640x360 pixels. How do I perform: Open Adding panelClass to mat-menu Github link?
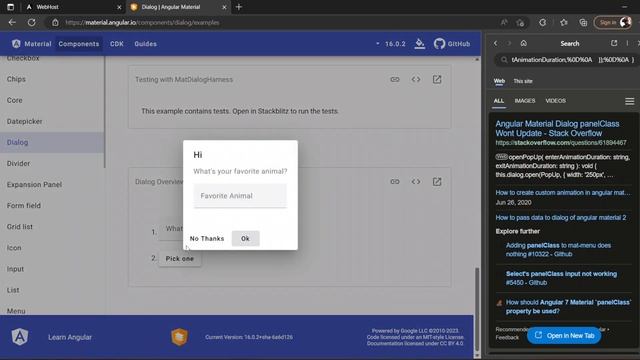[558, 250]
